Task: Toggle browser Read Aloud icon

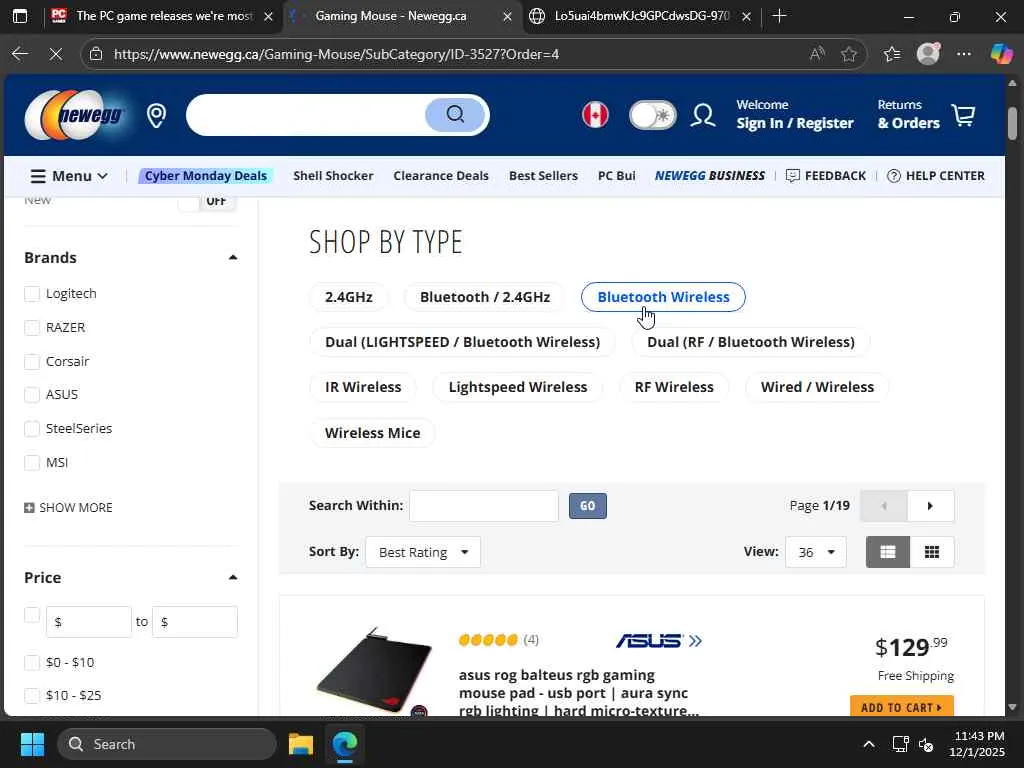Action: 816,54
